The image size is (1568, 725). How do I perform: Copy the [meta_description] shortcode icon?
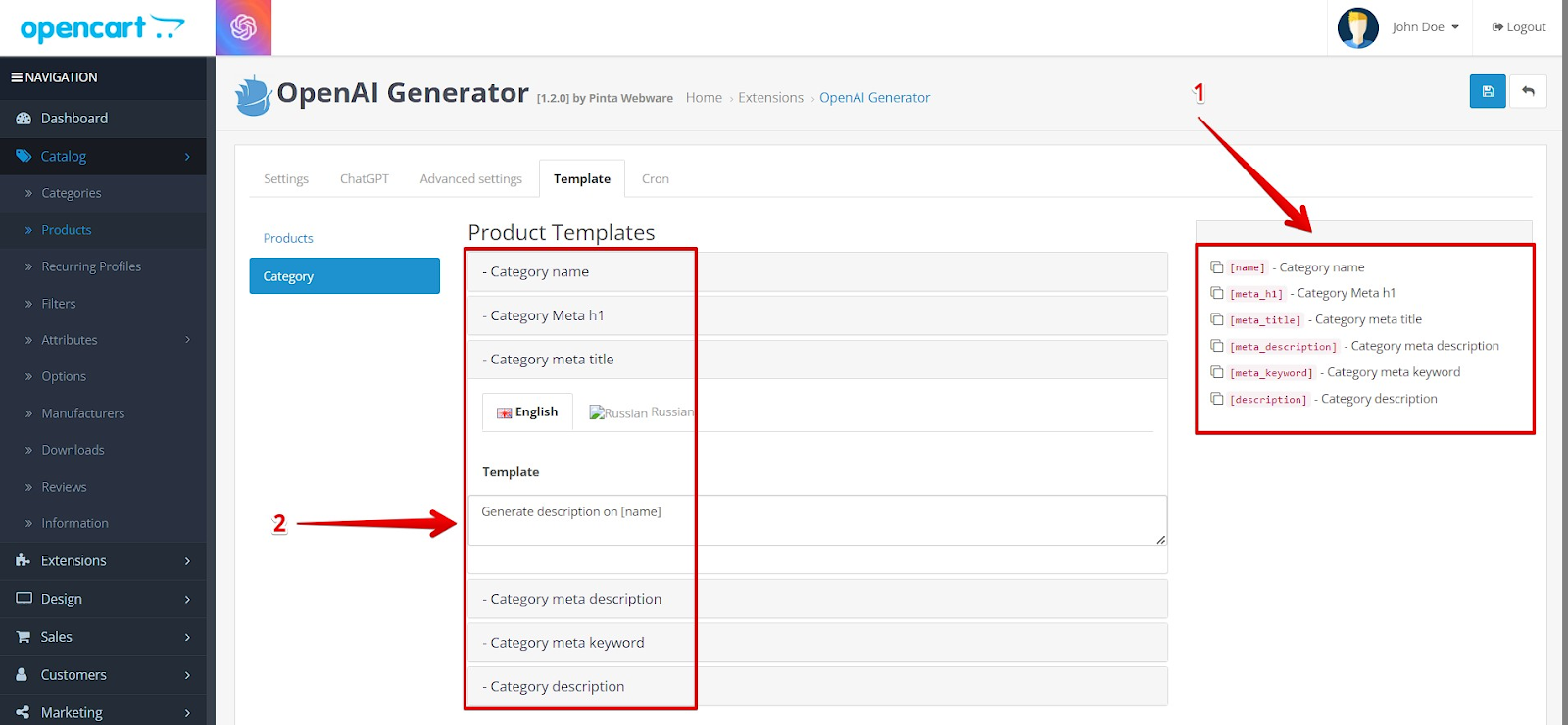pos(1217,346)
